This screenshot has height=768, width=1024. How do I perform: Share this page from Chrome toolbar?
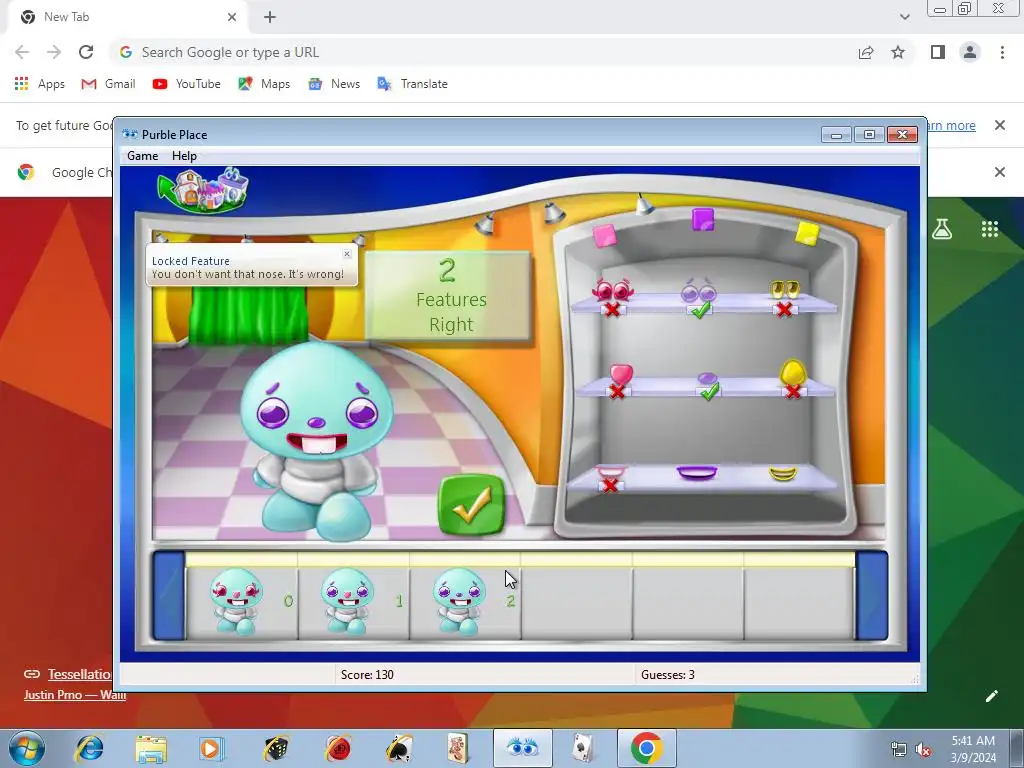(x=866, y=52)
